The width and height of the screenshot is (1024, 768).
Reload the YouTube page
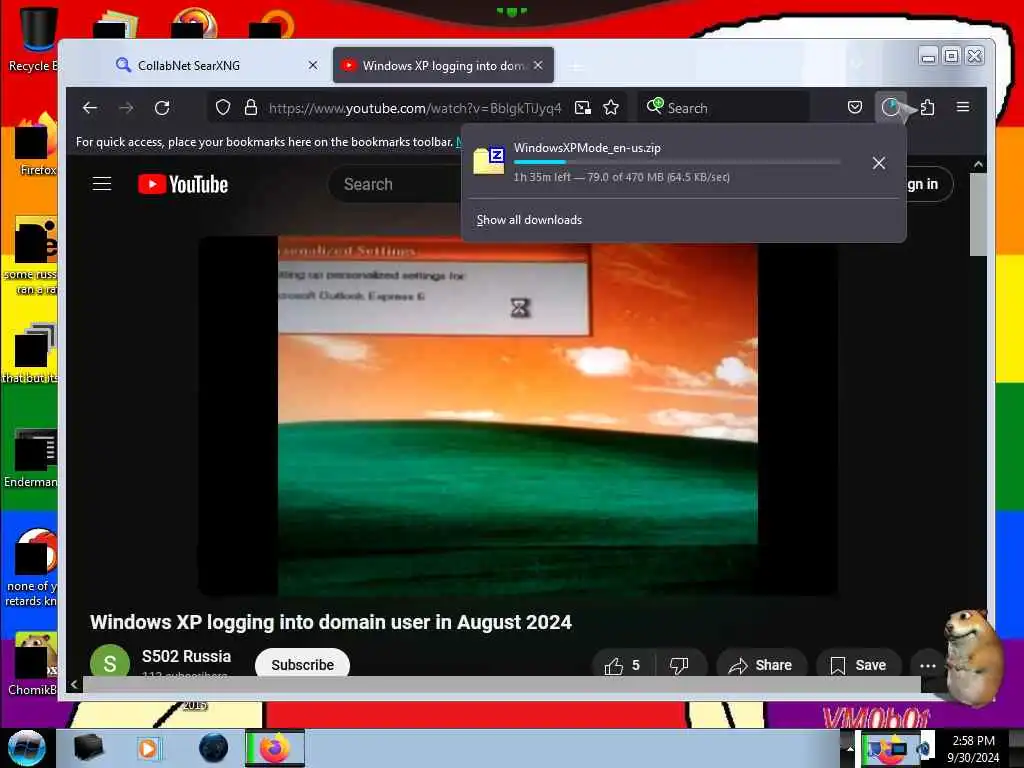[162, 108]
